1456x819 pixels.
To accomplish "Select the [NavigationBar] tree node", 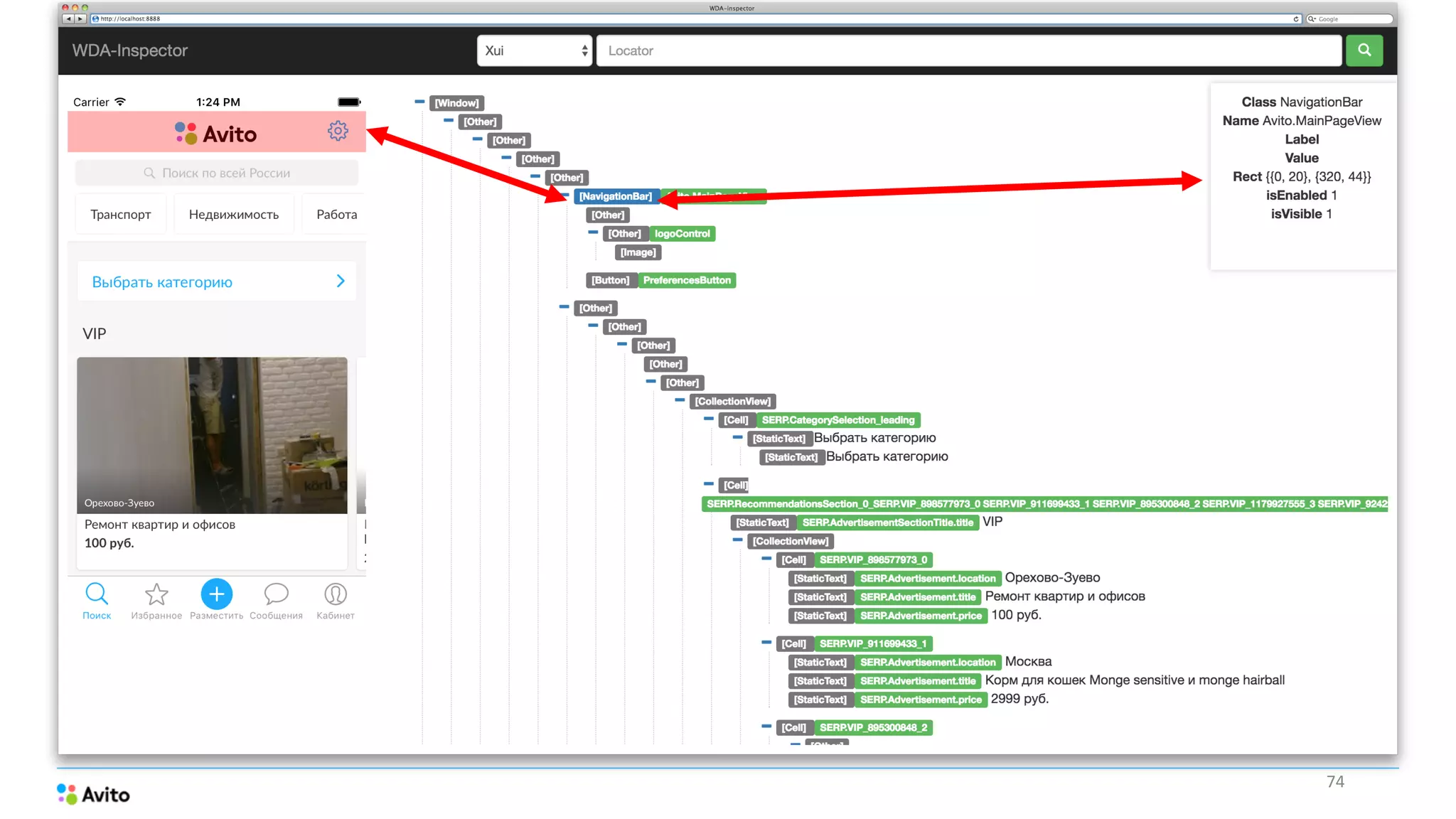I will tap(615, 196).
